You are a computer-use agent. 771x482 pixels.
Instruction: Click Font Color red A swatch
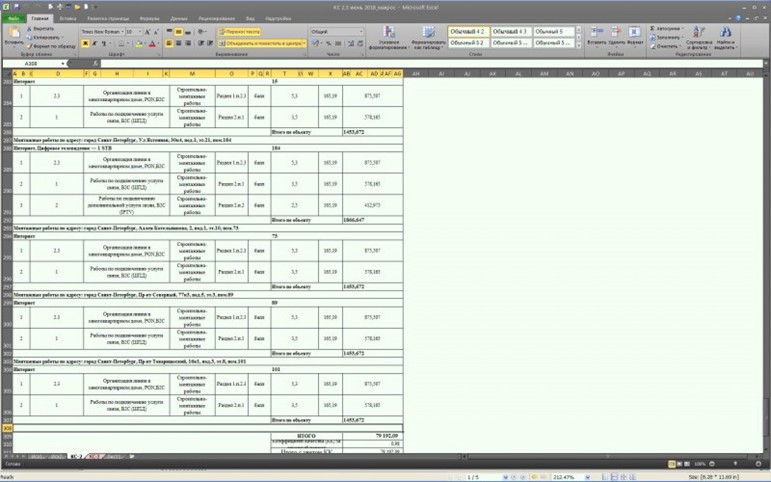(x=152, y=43)
